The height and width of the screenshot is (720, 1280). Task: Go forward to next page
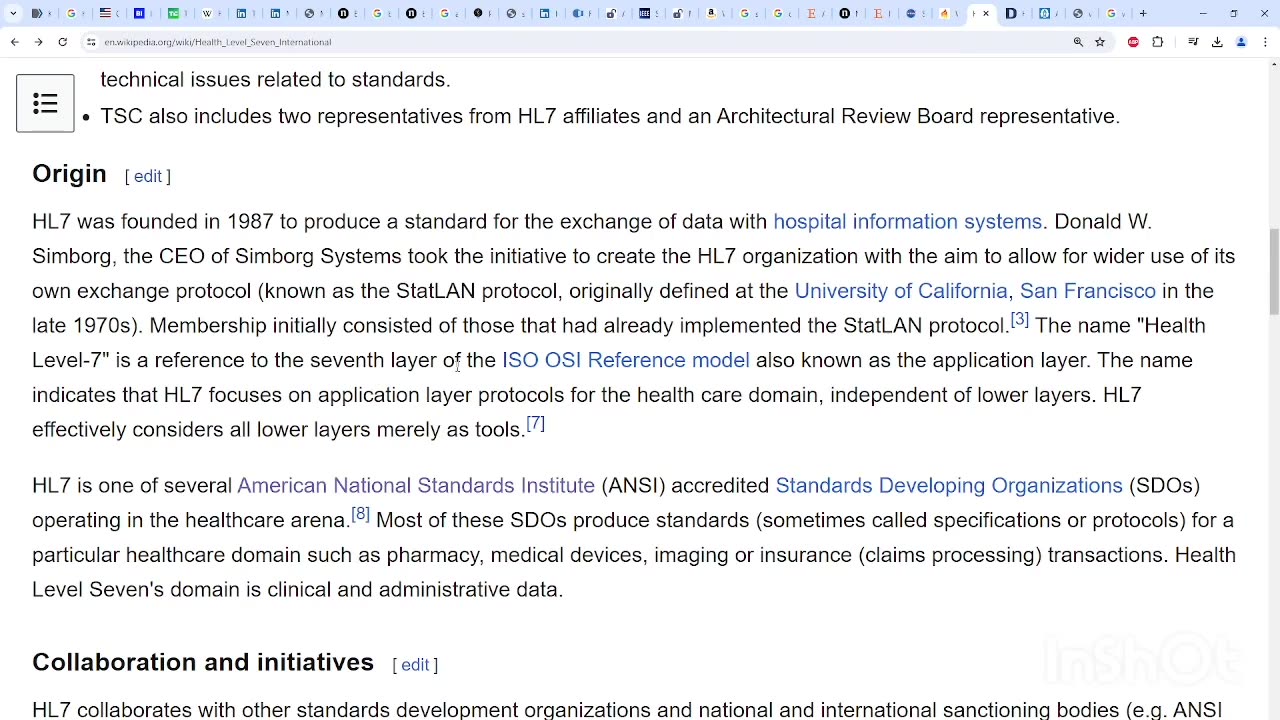pyautogui.click(x=38, y=42)
